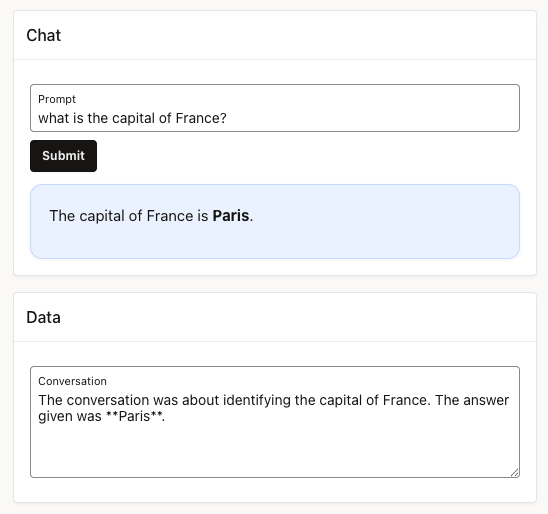Select the Chat card heading

click(x=44, y=35)
